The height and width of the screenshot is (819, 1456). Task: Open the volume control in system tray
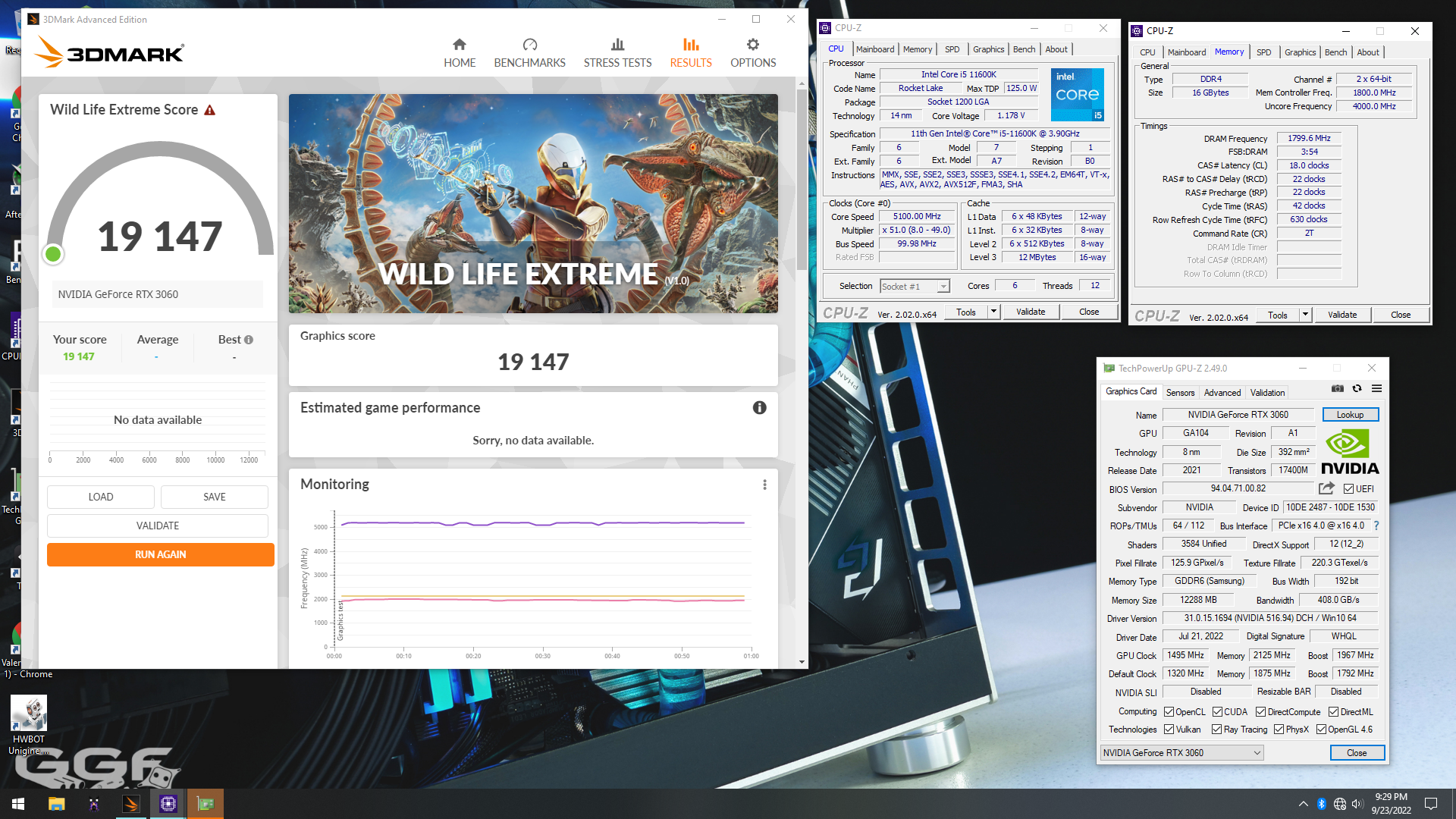(1357, 804)
